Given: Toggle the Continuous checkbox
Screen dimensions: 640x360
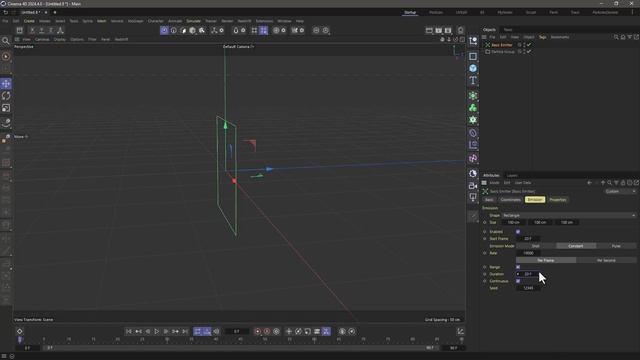Looking at the screenshot, I should click(518, 281).
